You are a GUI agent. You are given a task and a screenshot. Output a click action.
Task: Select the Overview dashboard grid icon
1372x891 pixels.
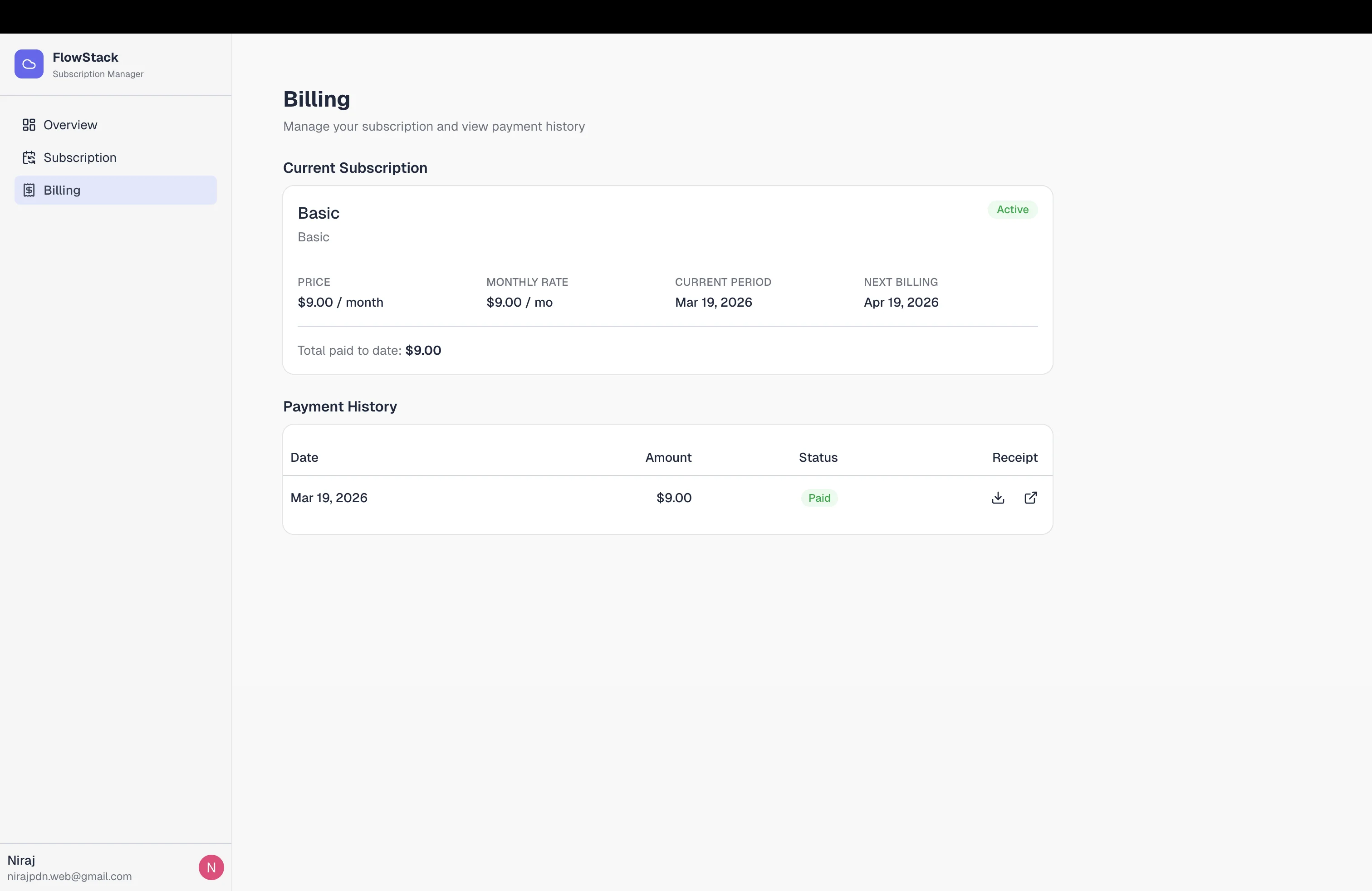[x=29, y=124]
